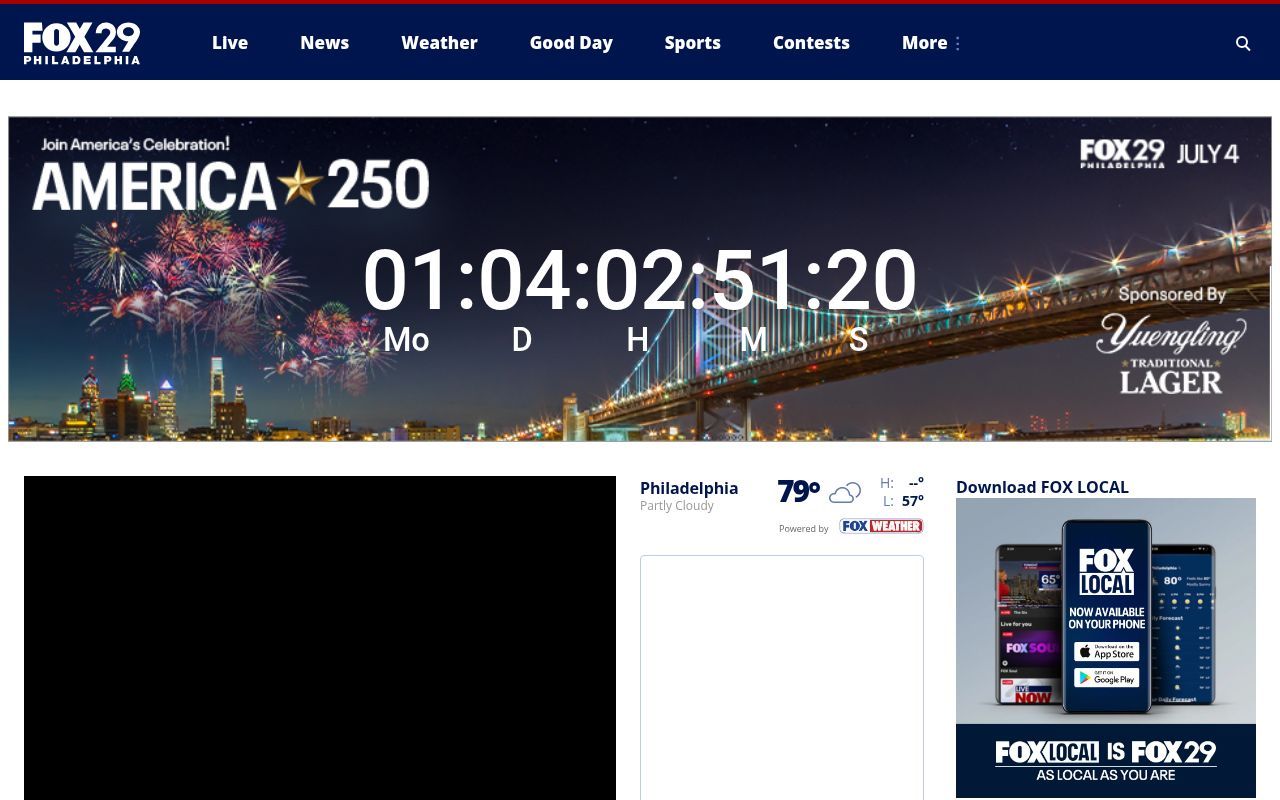Open the search magnifier icon
This screenshot has height=800, width=1280.
pos(1243,43)
